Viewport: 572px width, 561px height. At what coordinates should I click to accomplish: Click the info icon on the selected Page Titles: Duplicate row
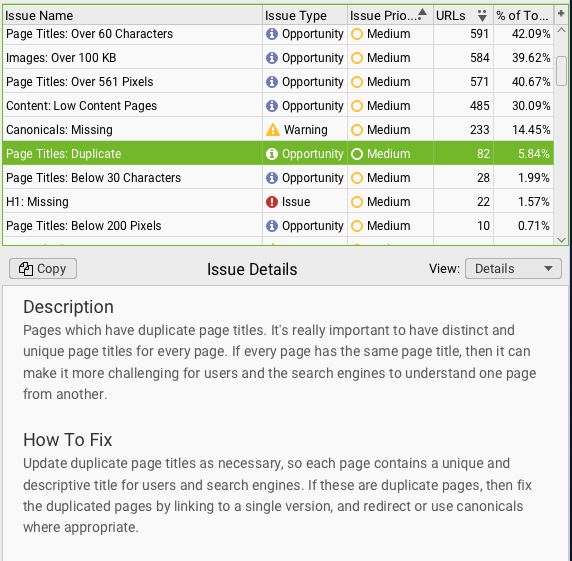[272, 154]
